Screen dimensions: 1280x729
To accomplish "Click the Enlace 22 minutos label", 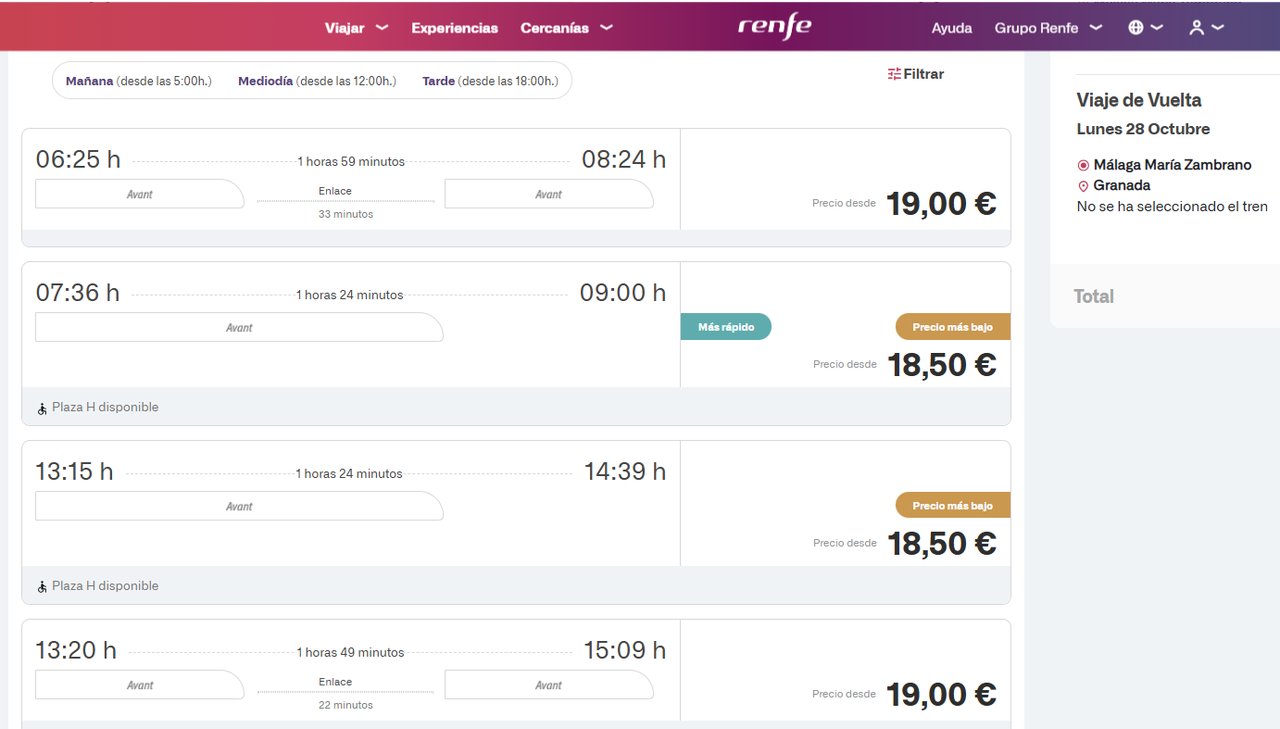I will click(346, 693).
